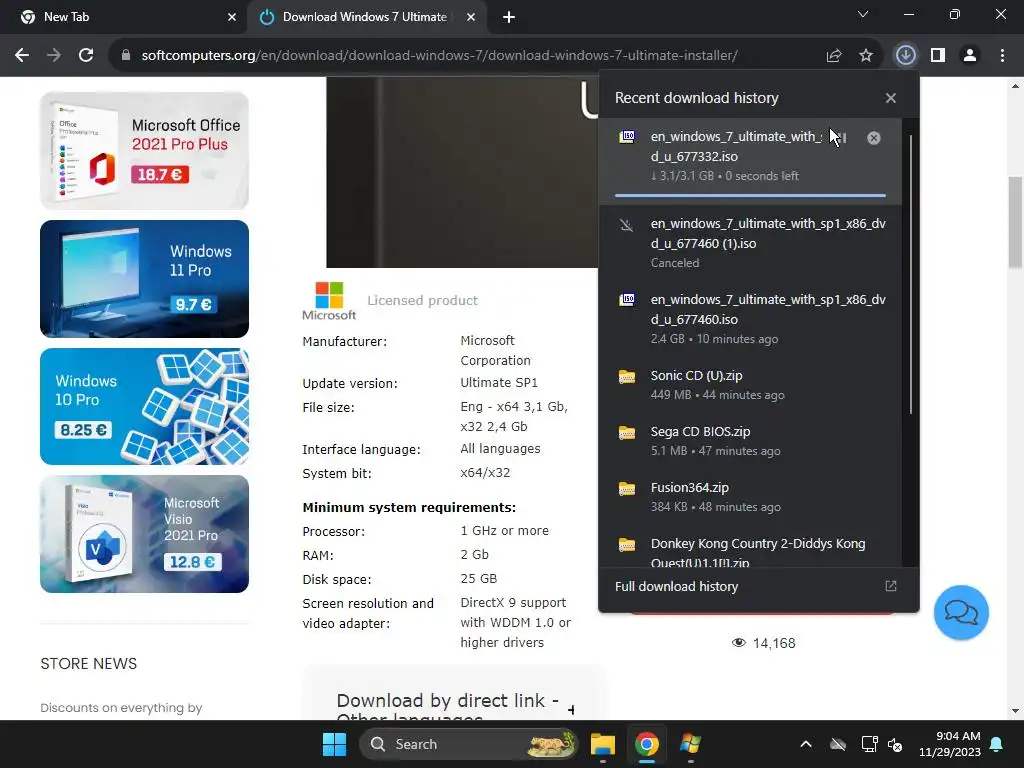Click the taskbar Search box
This screenshot has width=1024, height=768.
pyautogui.click(x=468, y=744)
